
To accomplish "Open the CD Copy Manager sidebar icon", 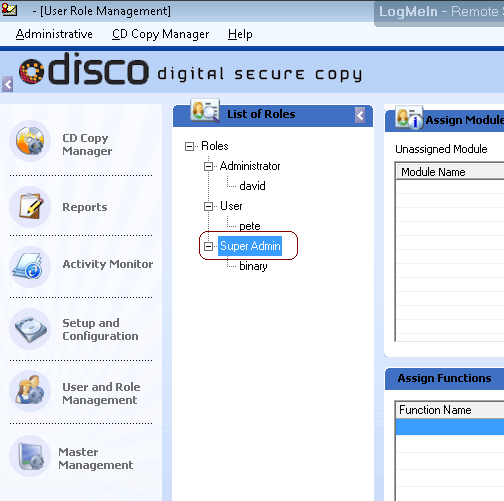I will (x=30, y=141).
